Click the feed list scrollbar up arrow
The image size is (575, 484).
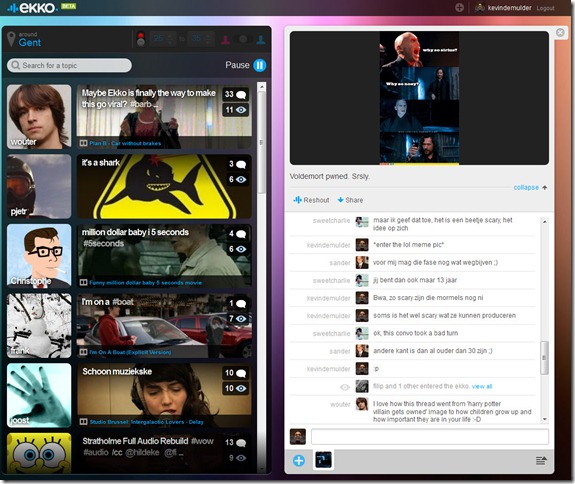261,87
